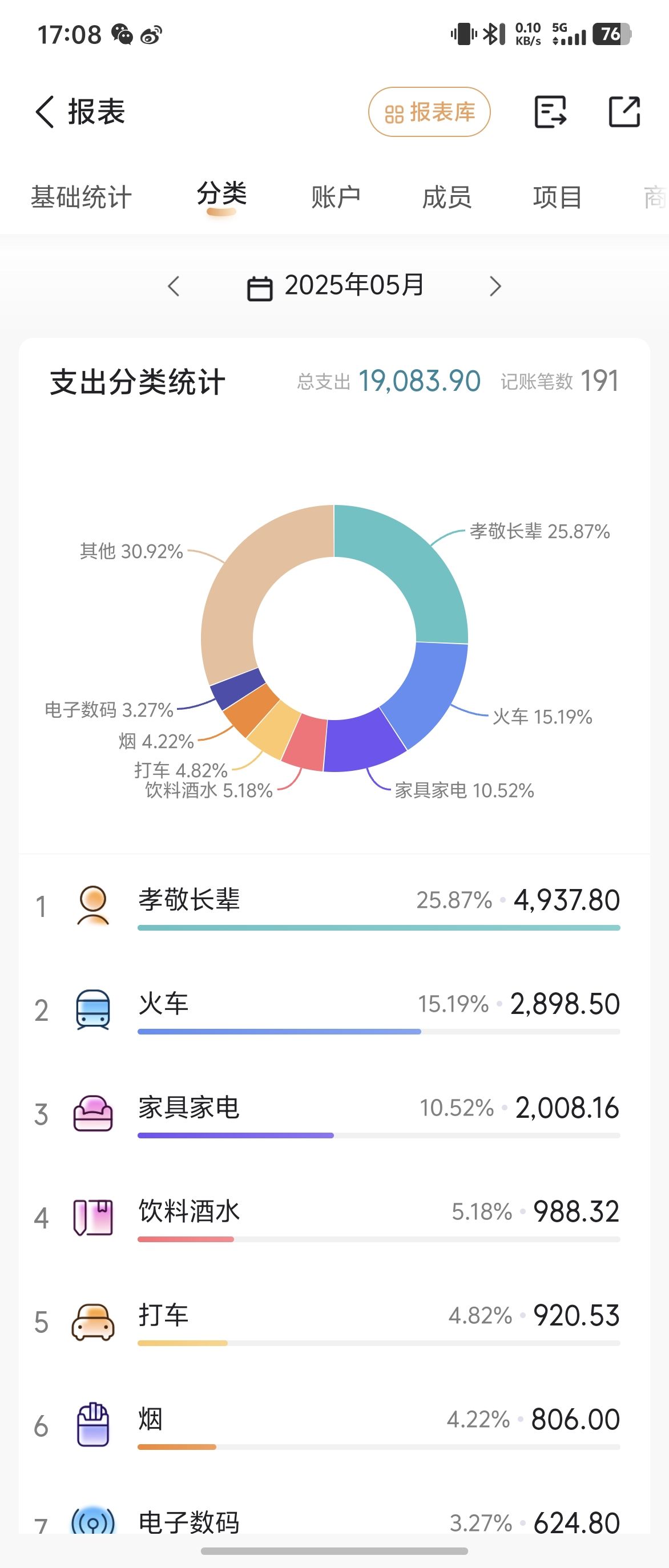Tap the 烟 cigarette pack icon

pos(93,1425)
